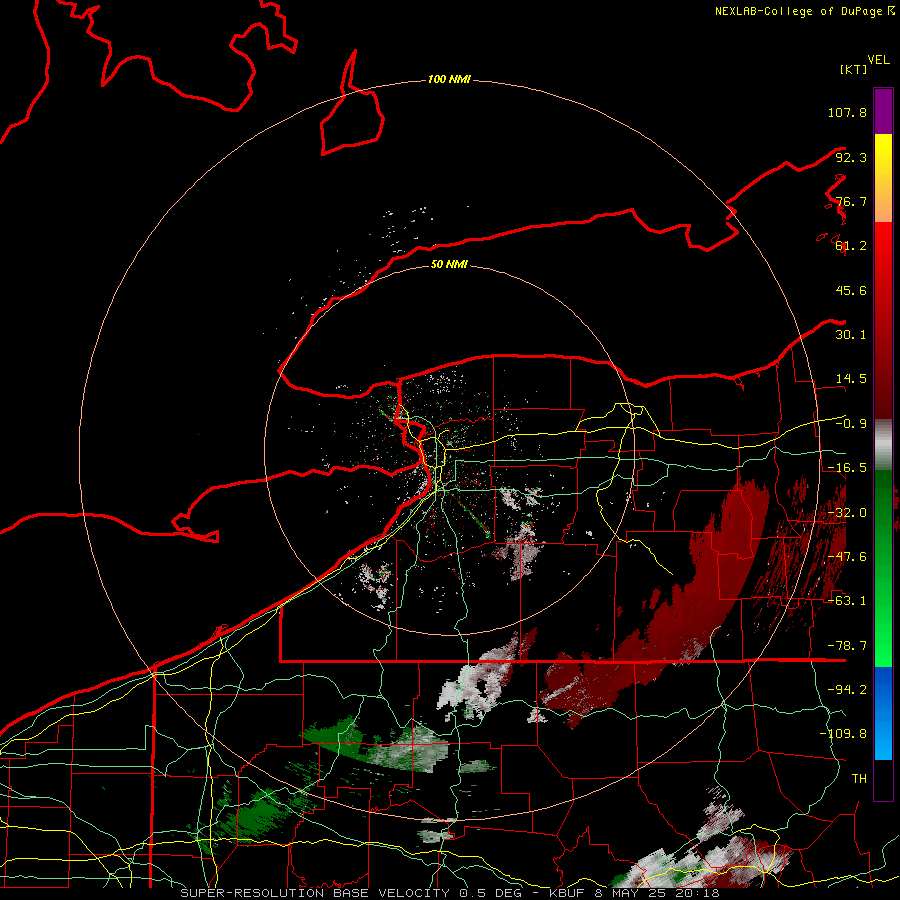The height and width of the screenshot is (900, 900).
Task: Pick the red segment of the velocity scale
Action: tap(883, 320)
